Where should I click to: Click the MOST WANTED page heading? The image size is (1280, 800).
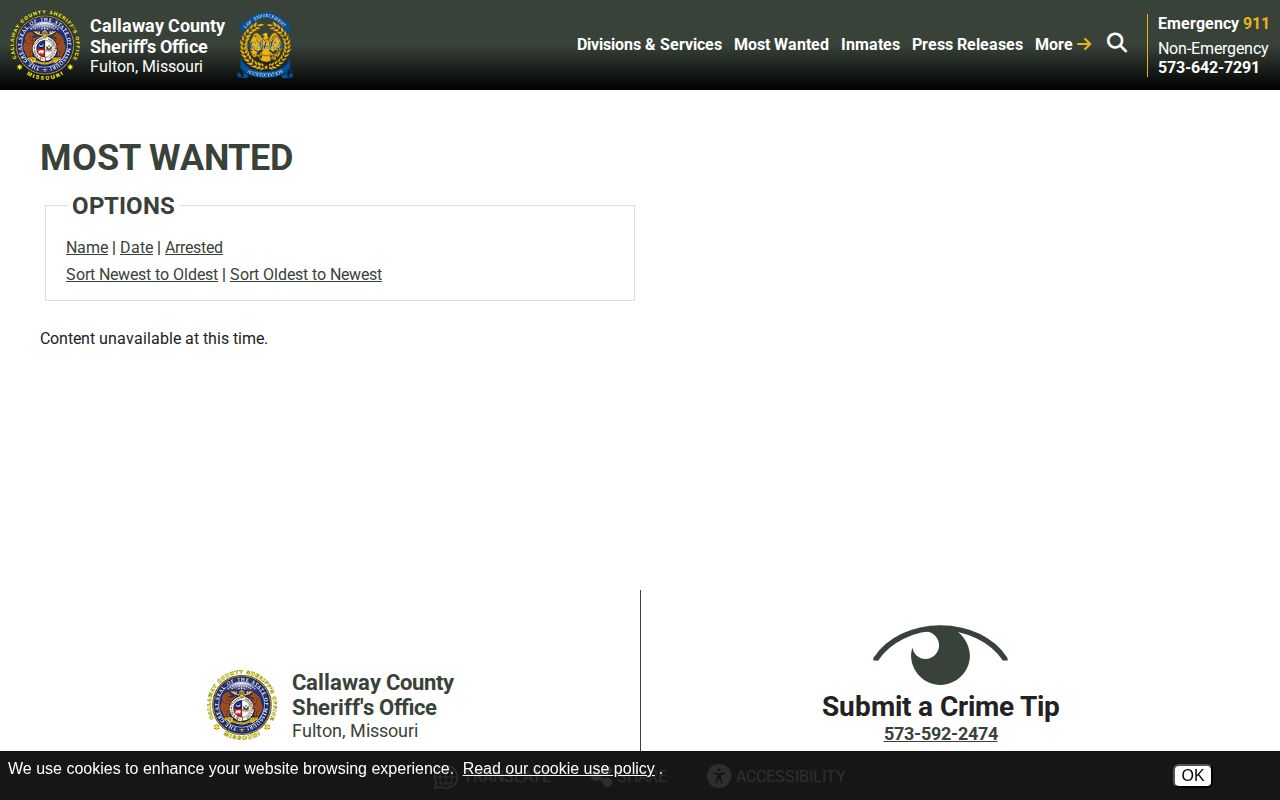point(166,157)
